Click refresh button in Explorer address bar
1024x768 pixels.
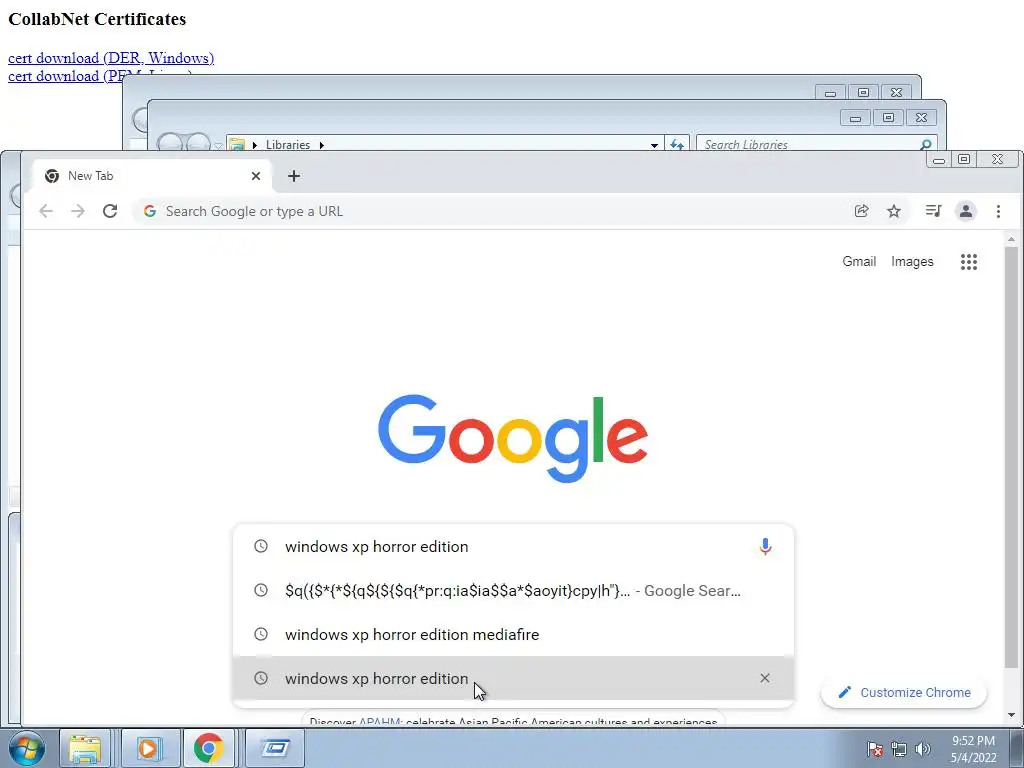pos(677,144)
